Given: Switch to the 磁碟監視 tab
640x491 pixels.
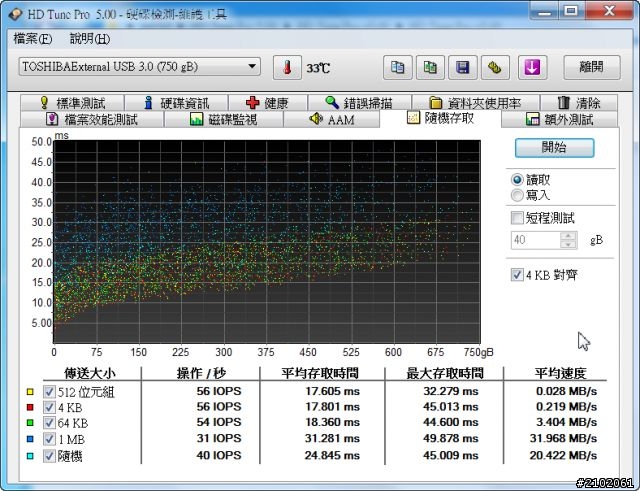Looking at the screenshot, I should point(224,119).
